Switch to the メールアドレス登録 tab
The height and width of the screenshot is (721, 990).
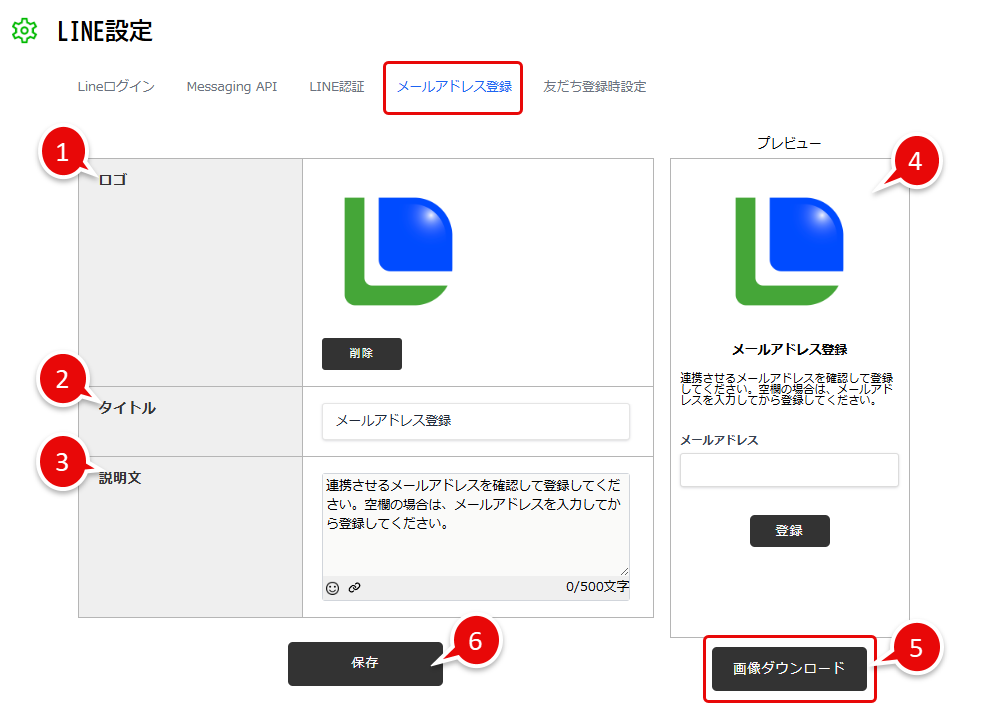tap(452, 87)
